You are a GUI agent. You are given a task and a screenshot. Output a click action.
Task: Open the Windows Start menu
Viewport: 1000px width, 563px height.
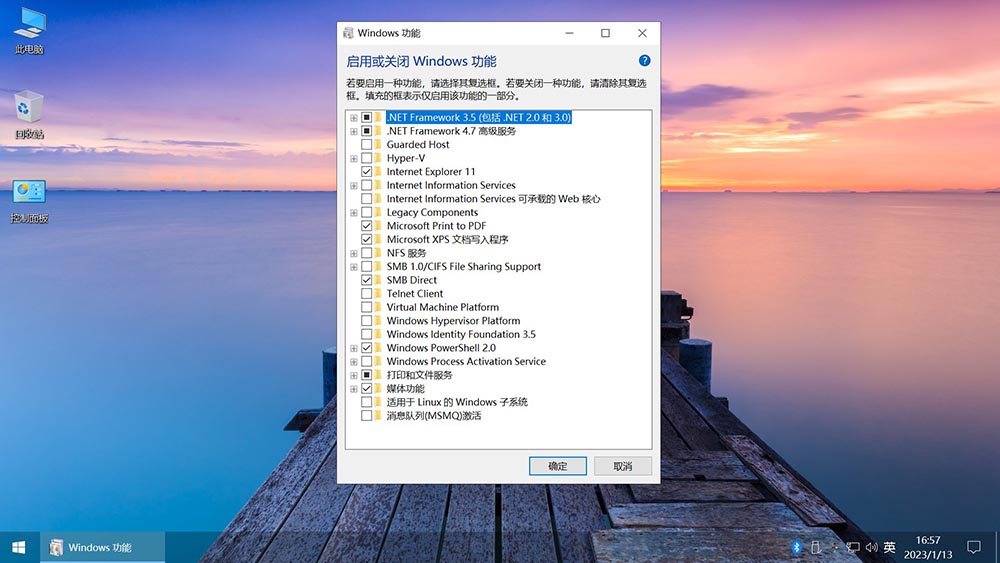[18, 547]
